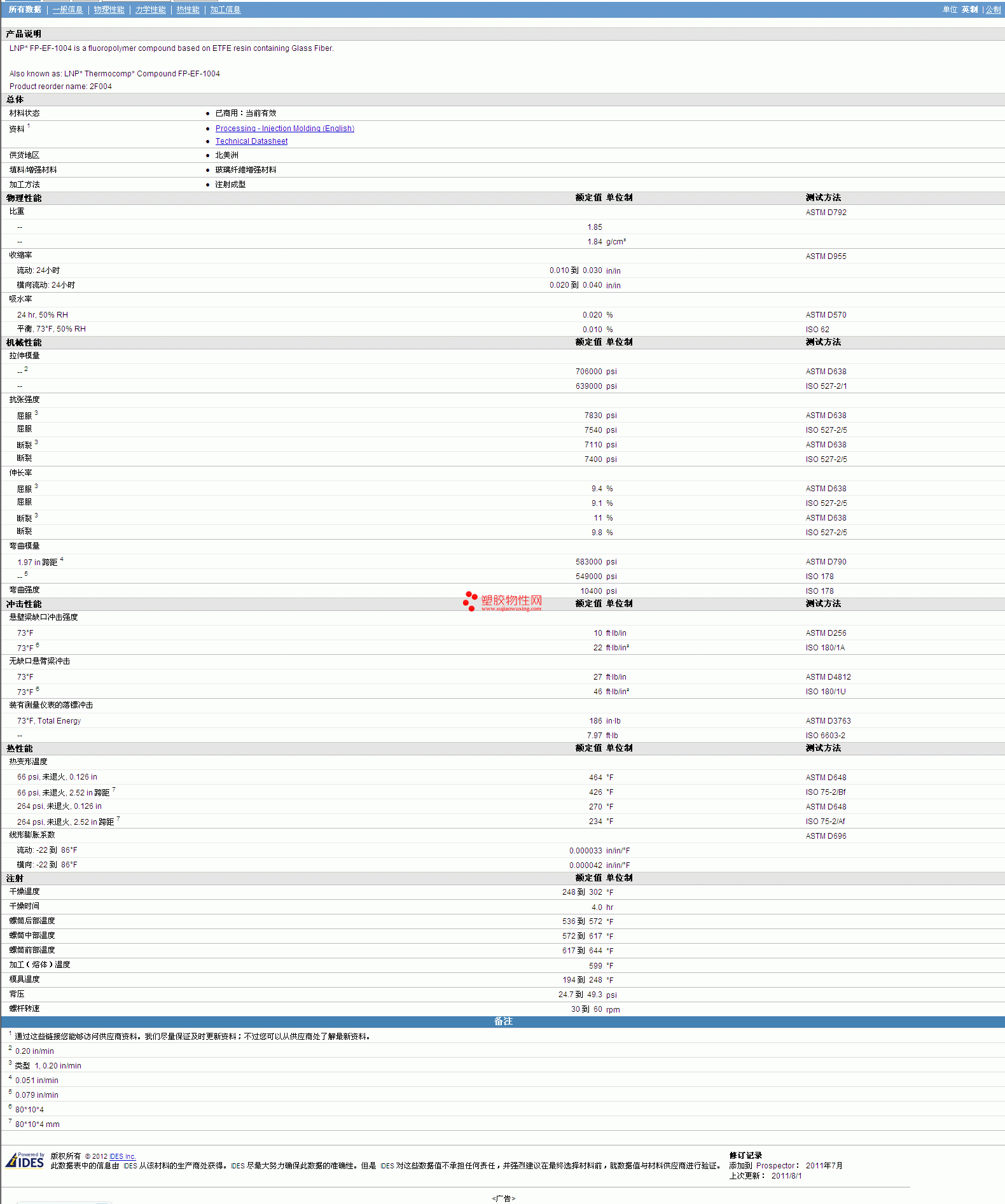Viewport: 1005px width, 1204px height.
Task: Select the 24.7 到 49.3 psi back pressure value
Action: (x=588, y=995)
